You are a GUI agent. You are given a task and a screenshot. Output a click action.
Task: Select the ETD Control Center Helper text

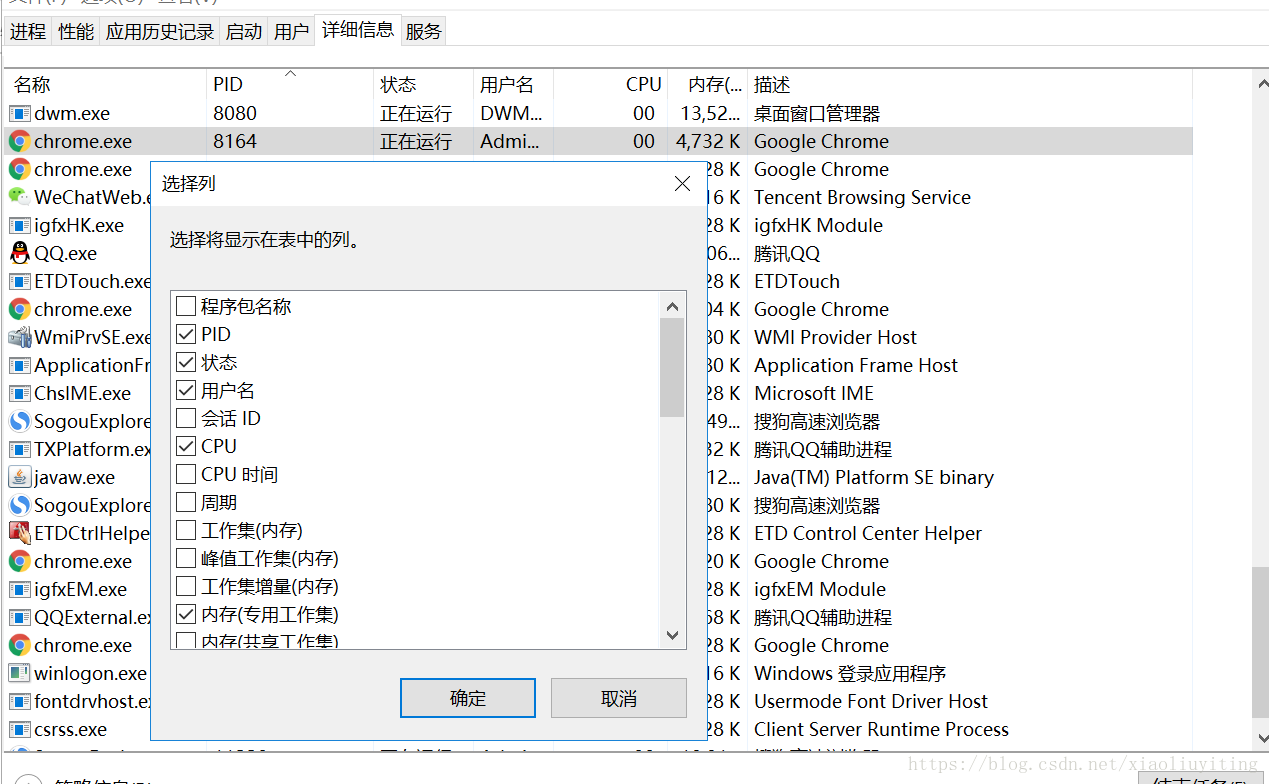868,533
